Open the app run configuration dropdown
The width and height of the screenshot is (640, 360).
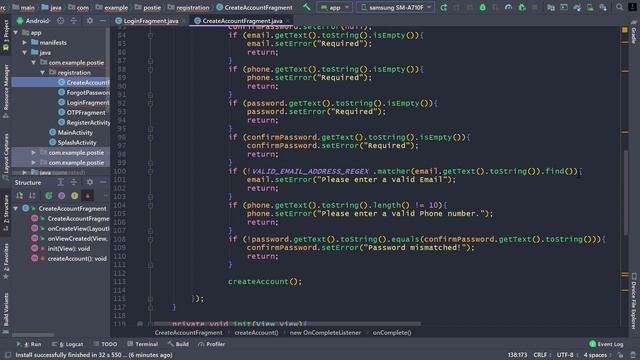click(x=335, y=7)
